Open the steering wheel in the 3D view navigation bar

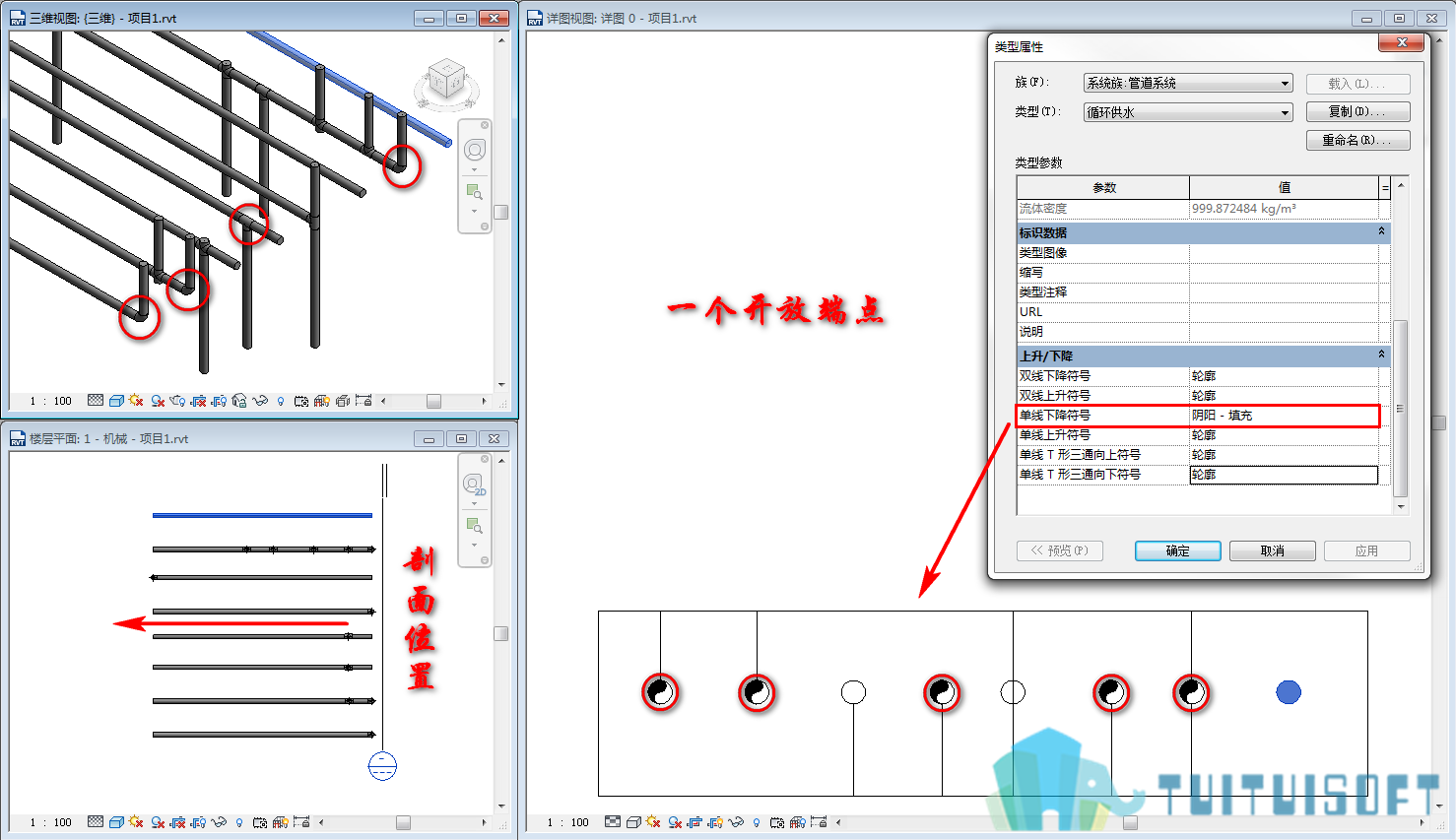click(475, 150)
